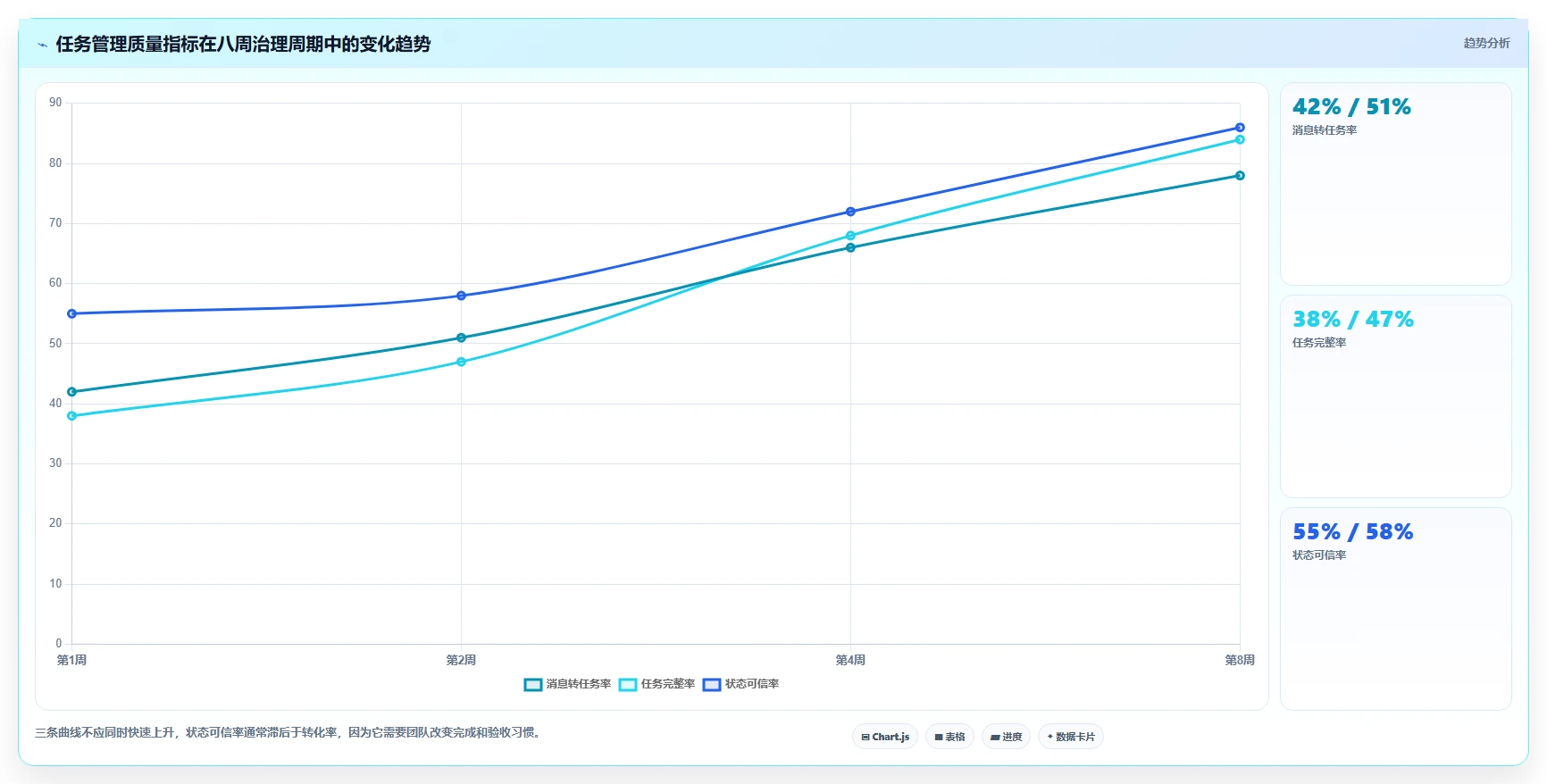Click the 任务完整率 legend color box
Screen dimensions: 1547x784
pyautogui.click(x=628, y=685)
